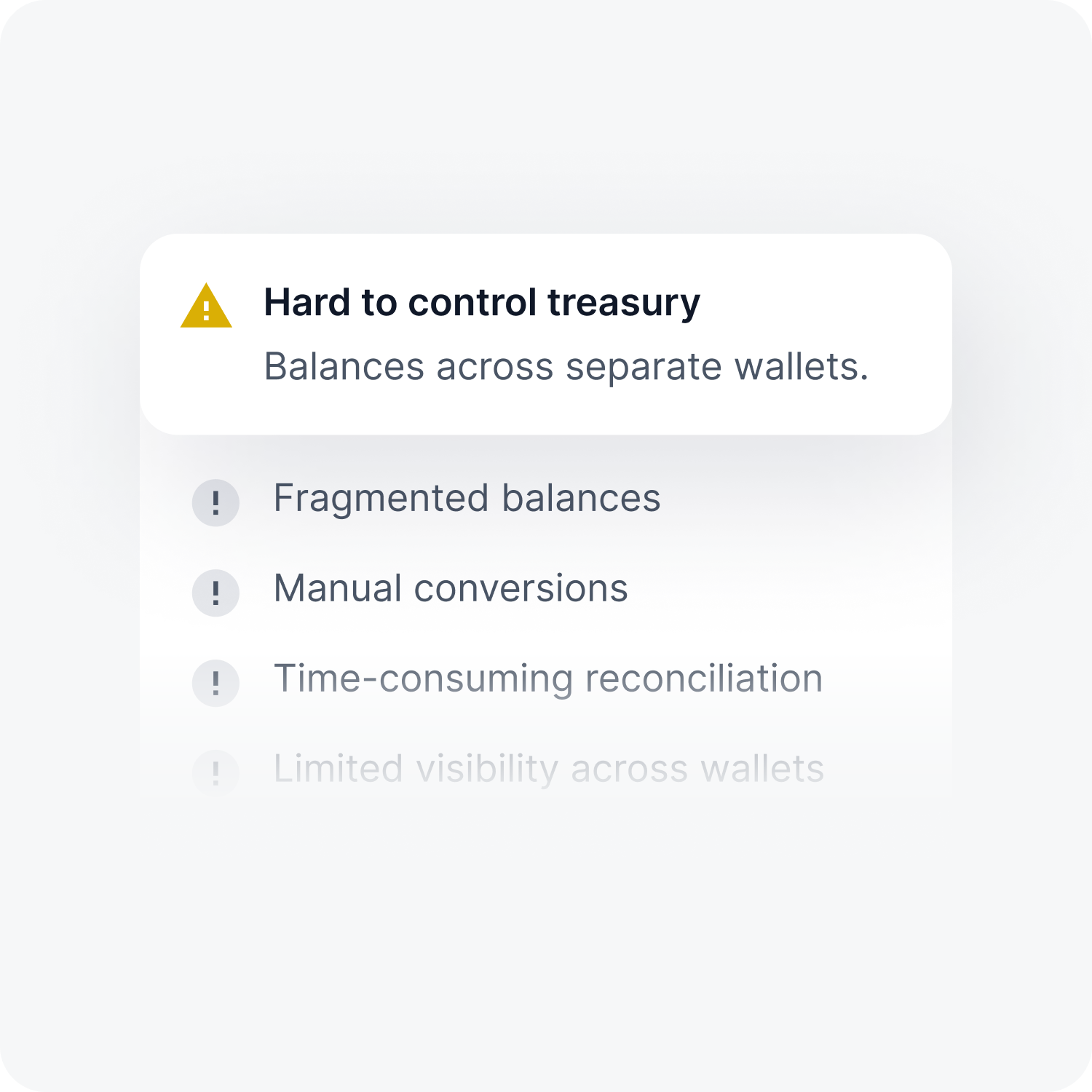Screen dimensions: 1092x1092
Task: Open the Limited visibility across wallets item
Action: [508, 770]
